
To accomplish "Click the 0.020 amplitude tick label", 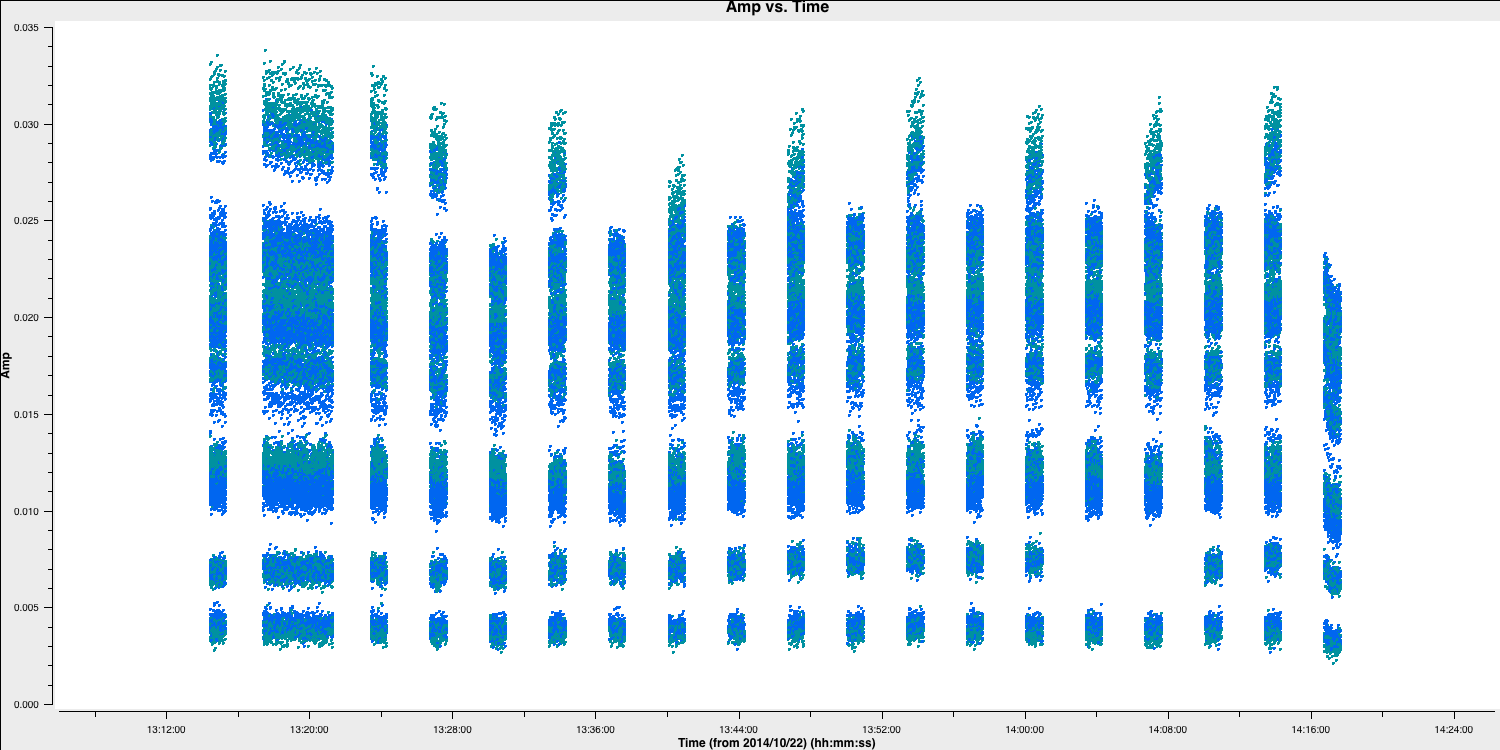I will [26, 318].
